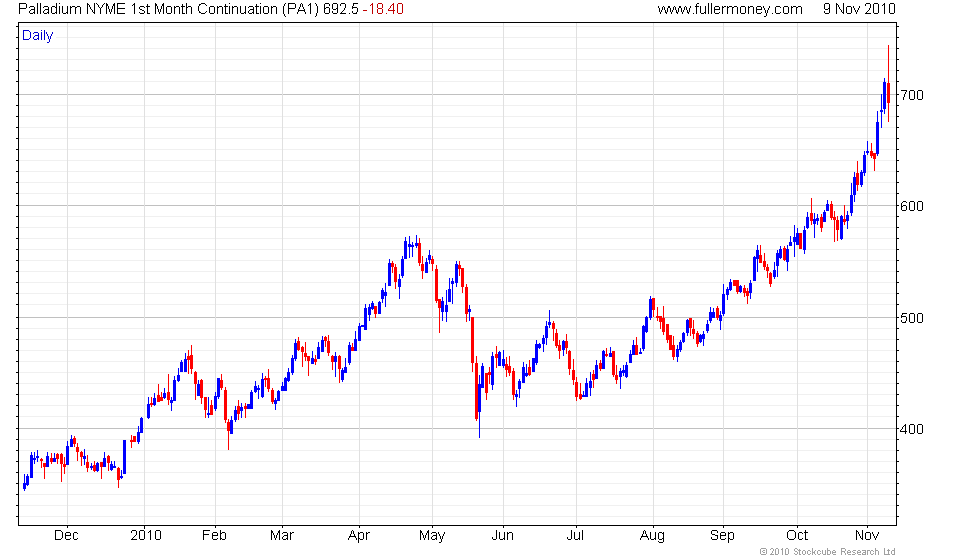Viewport: 980px width, 560px height.
Task: Click the May month axis label
Action: pyautogui.click(x=432, y=536)
